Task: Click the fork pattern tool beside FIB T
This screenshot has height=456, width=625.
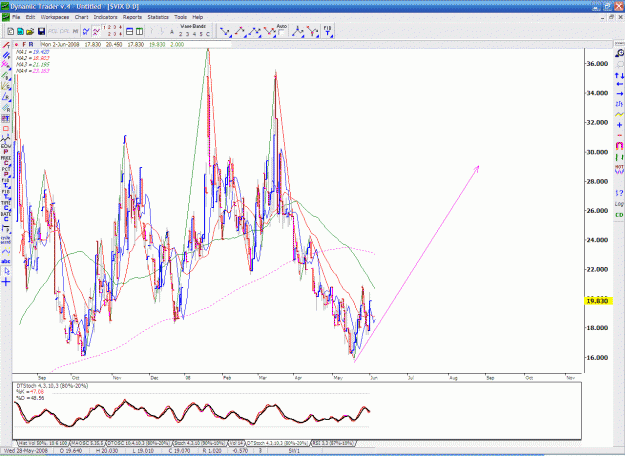Action: point(312,32)
